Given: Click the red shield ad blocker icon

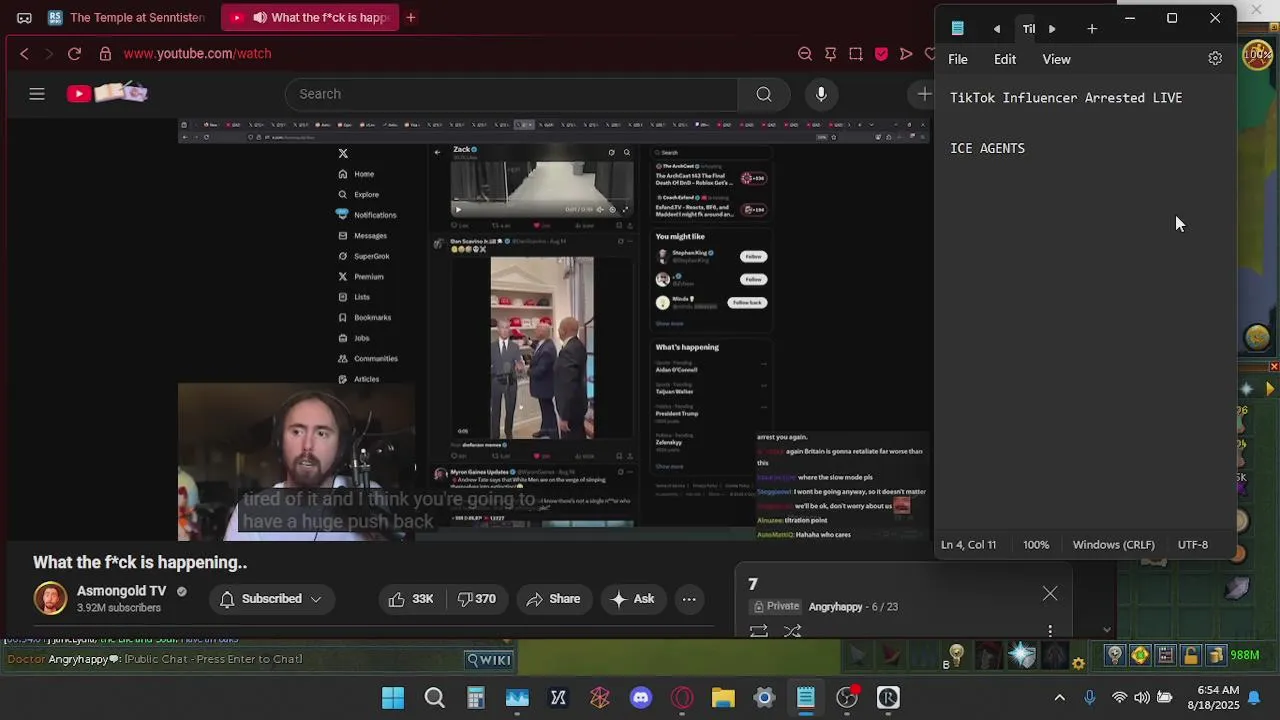Looking at the screenshot, I should coord(881,54).
